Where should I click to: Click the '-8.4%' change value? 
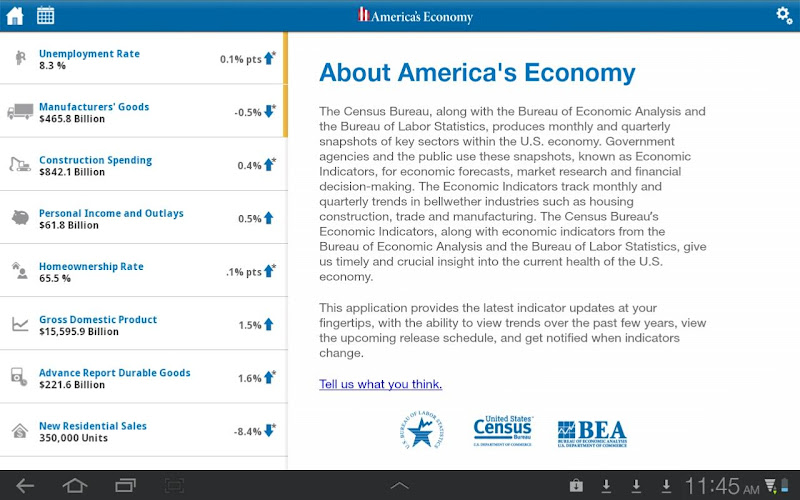tap(247, 432)
